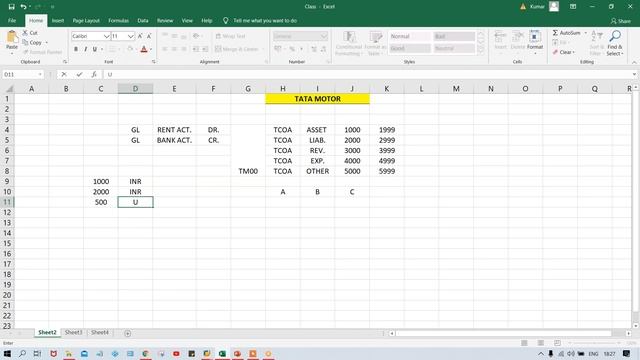Open Find & Select magnifier
640x360 pixels.
(615, 37)
